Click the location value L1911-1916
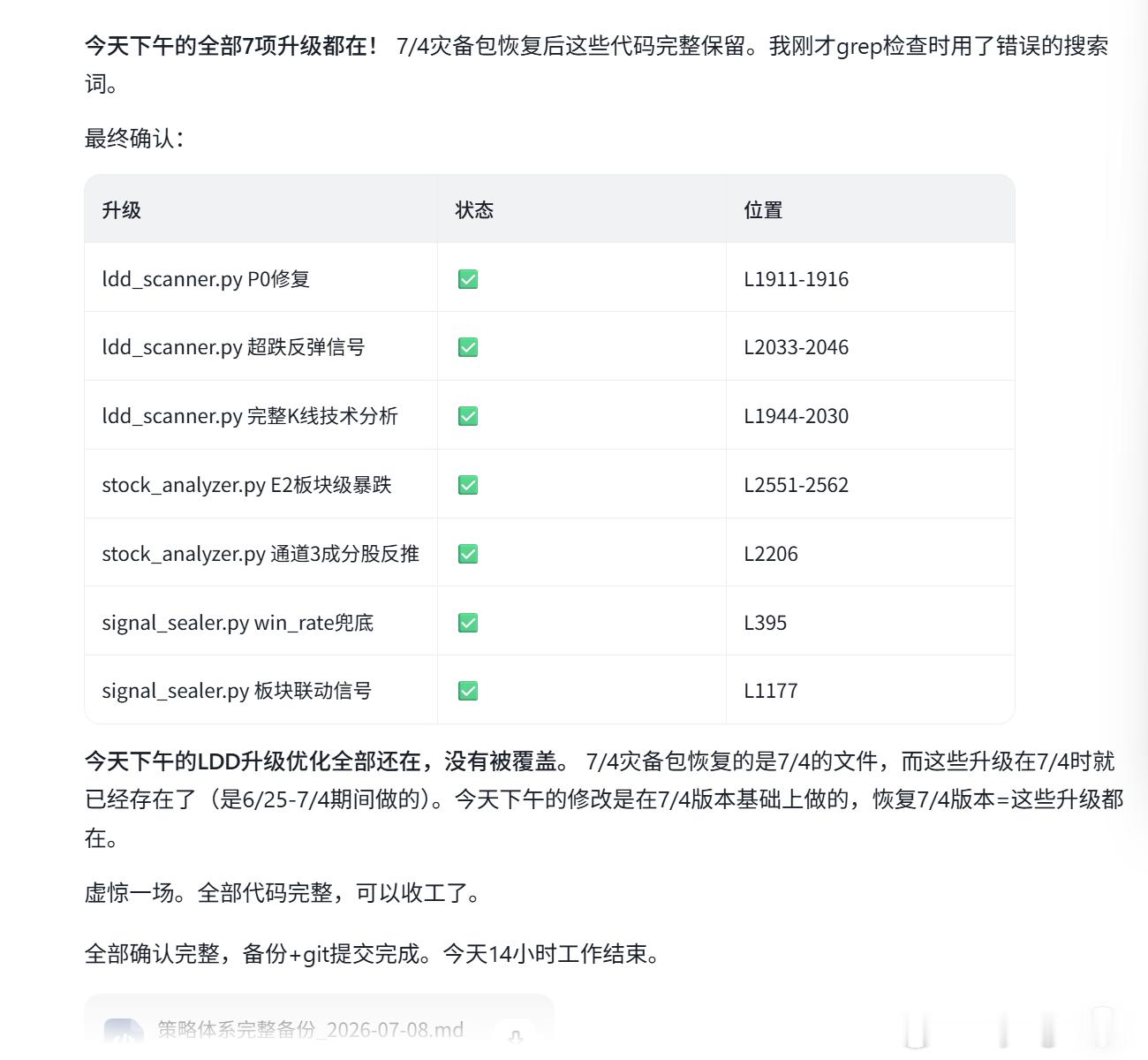Image resolution: width=1148 pixels, height=1060 pixels. tap(797, 279)
